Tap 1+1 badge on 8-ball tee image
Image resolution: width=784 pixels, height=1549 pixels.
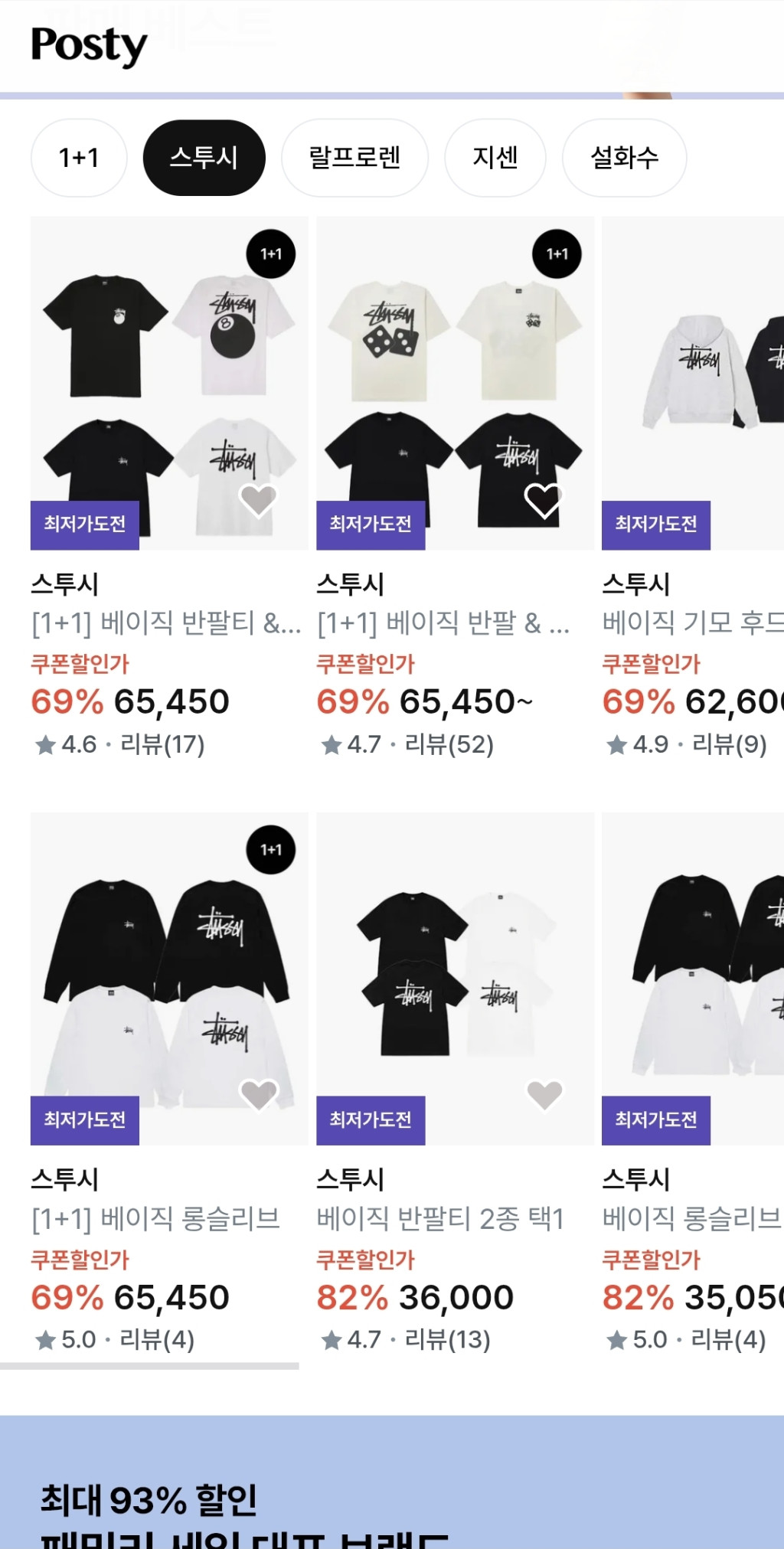coord(271,254)
